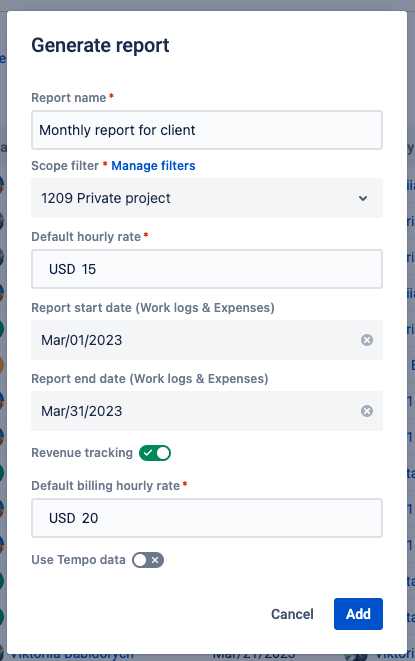Screen dimensions: 415x661
Task: Click the Use Tempo data label text
Action: tap(78, 560)
